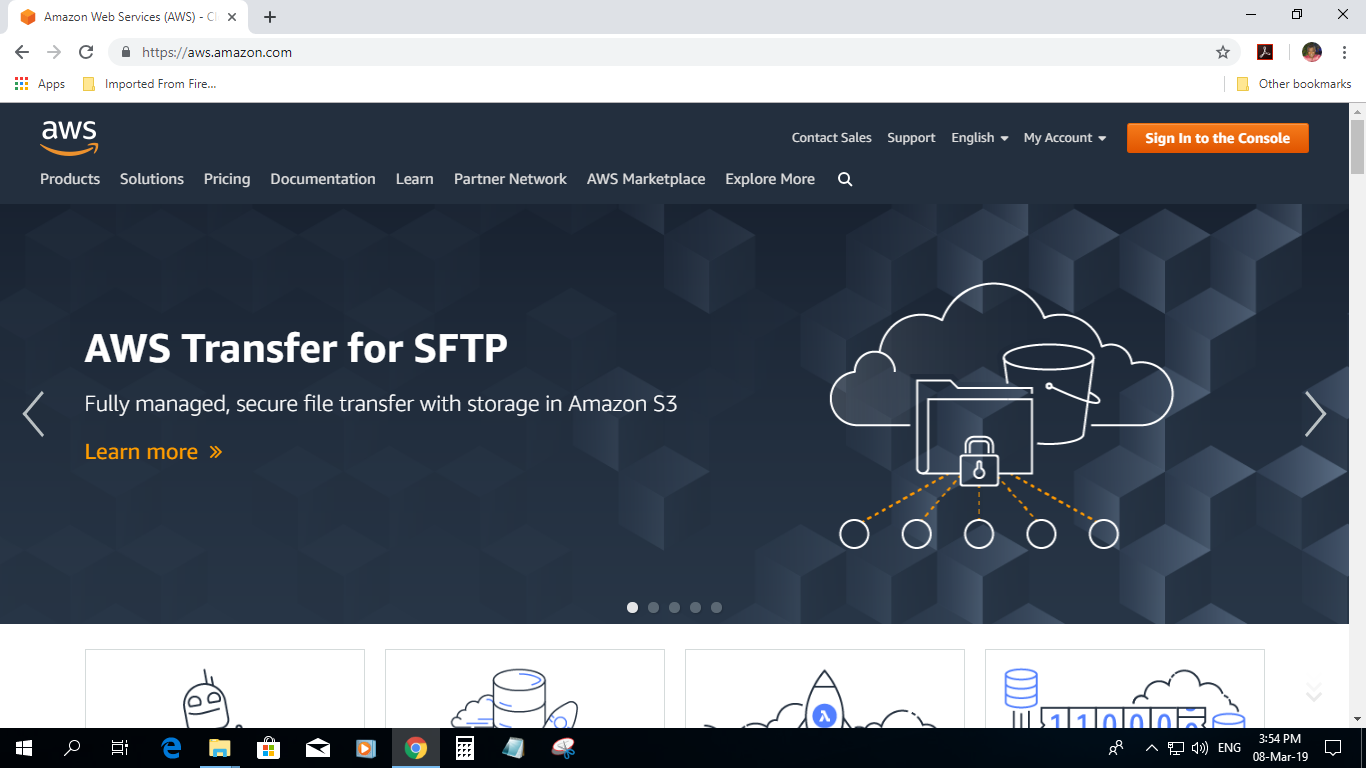Open the Products menu
The height and width of the screenshot is (768, 1366).
click(x=70, y=179)
